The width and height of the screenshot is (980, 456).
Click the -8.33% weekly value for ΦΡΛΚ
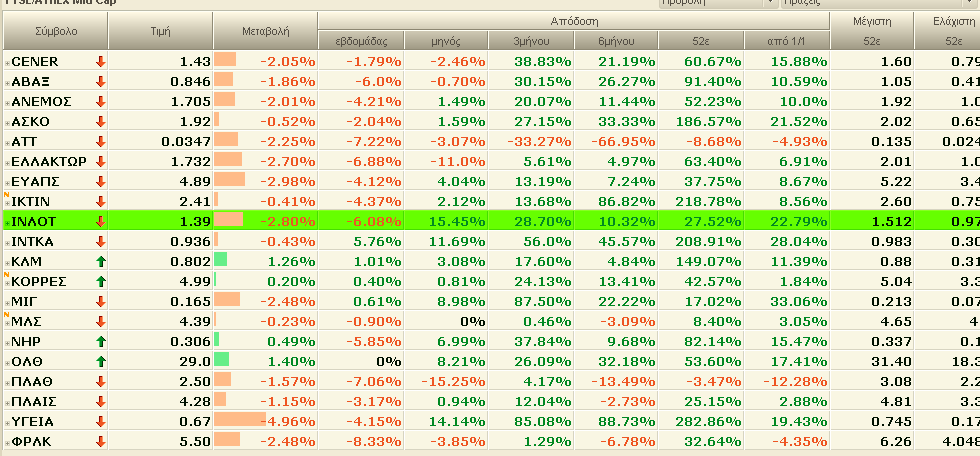click(373, 441)
